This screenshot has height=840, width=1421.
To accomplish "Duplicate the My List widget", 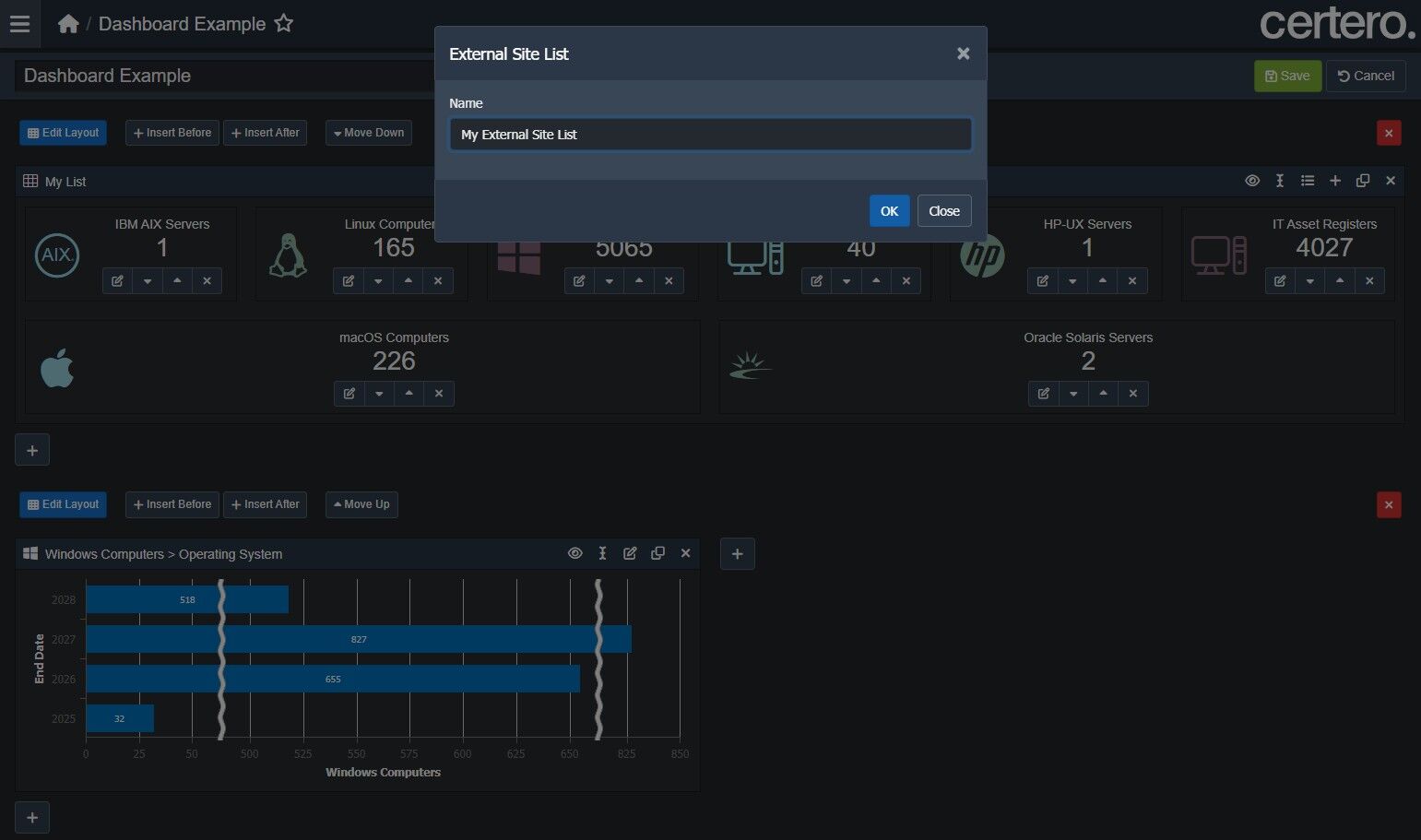I will click(1363, 181).
